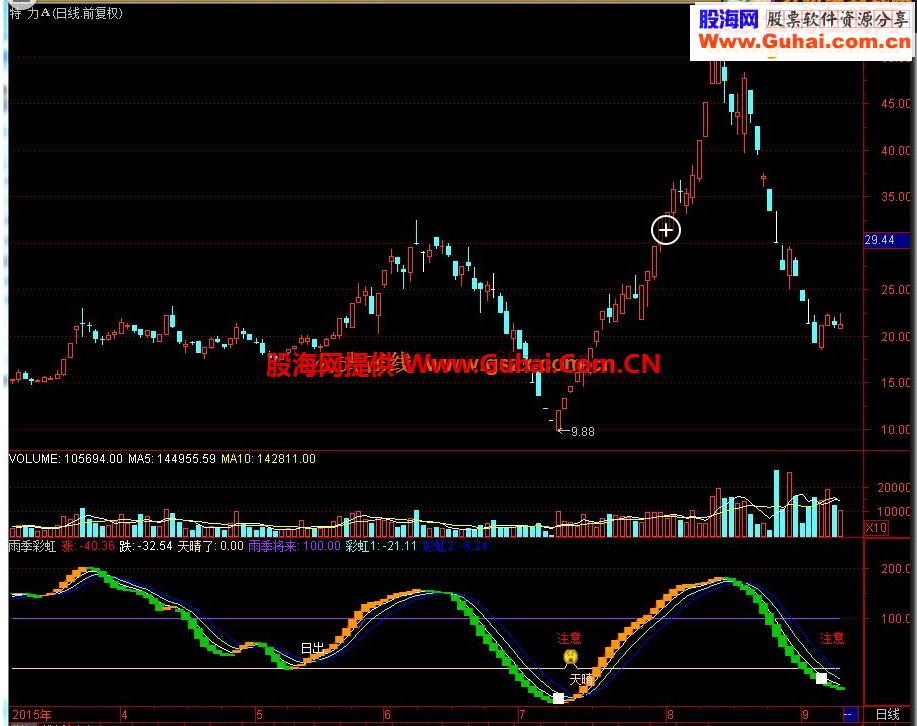917x726 pixels.
Task: Click the 15.00 price axis label
Action: 896,383
